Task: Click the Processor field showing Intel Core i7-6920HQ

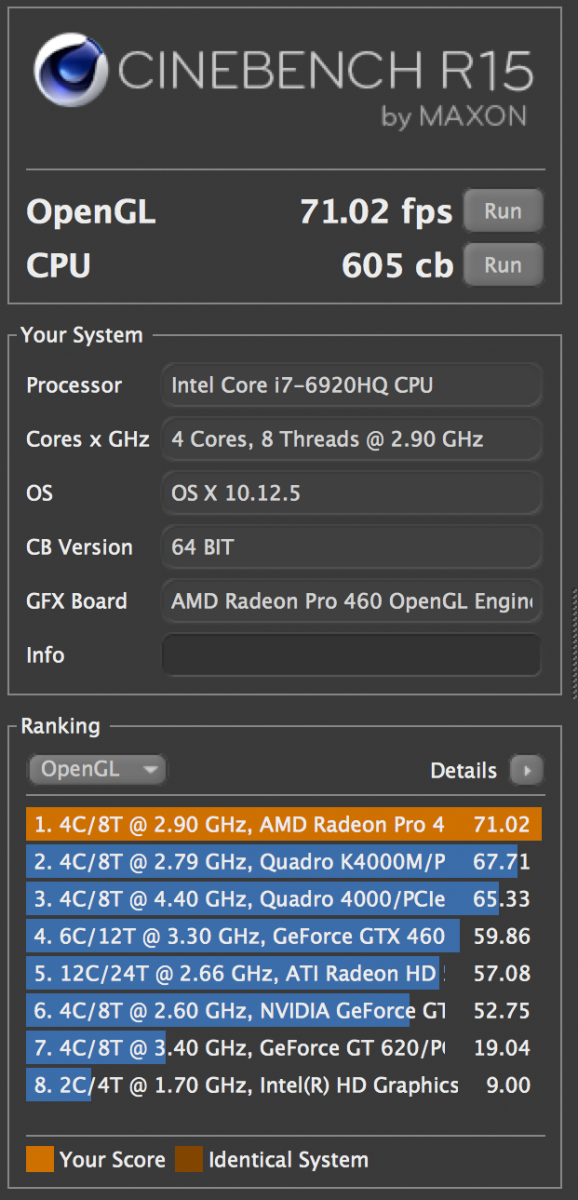Action: [x=351, y=385]
